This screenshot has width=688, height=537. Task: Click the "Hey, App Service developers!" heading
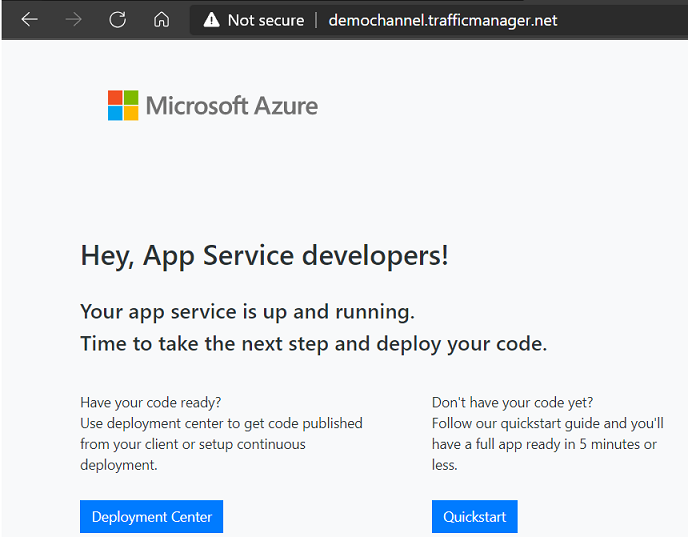pyautogui.click(x=265, y=255)
